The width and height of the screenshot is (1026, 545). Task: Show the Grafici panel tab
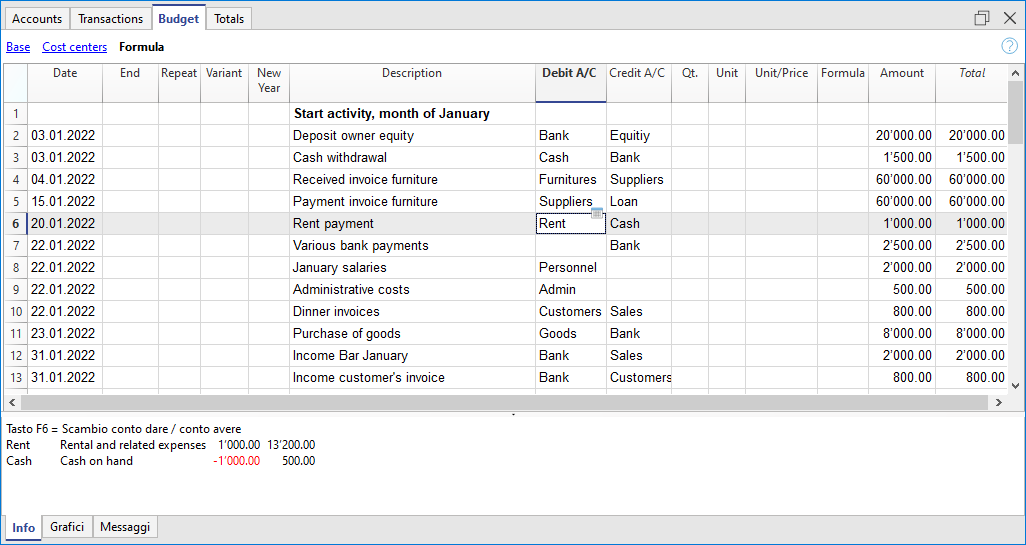(x=67, y=527)
